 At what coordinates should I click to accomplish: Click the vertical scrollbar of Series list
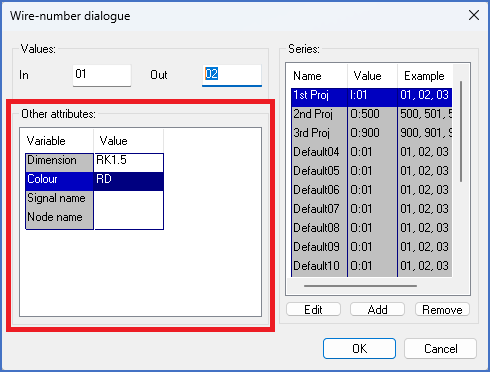click(x=461, y=131)
